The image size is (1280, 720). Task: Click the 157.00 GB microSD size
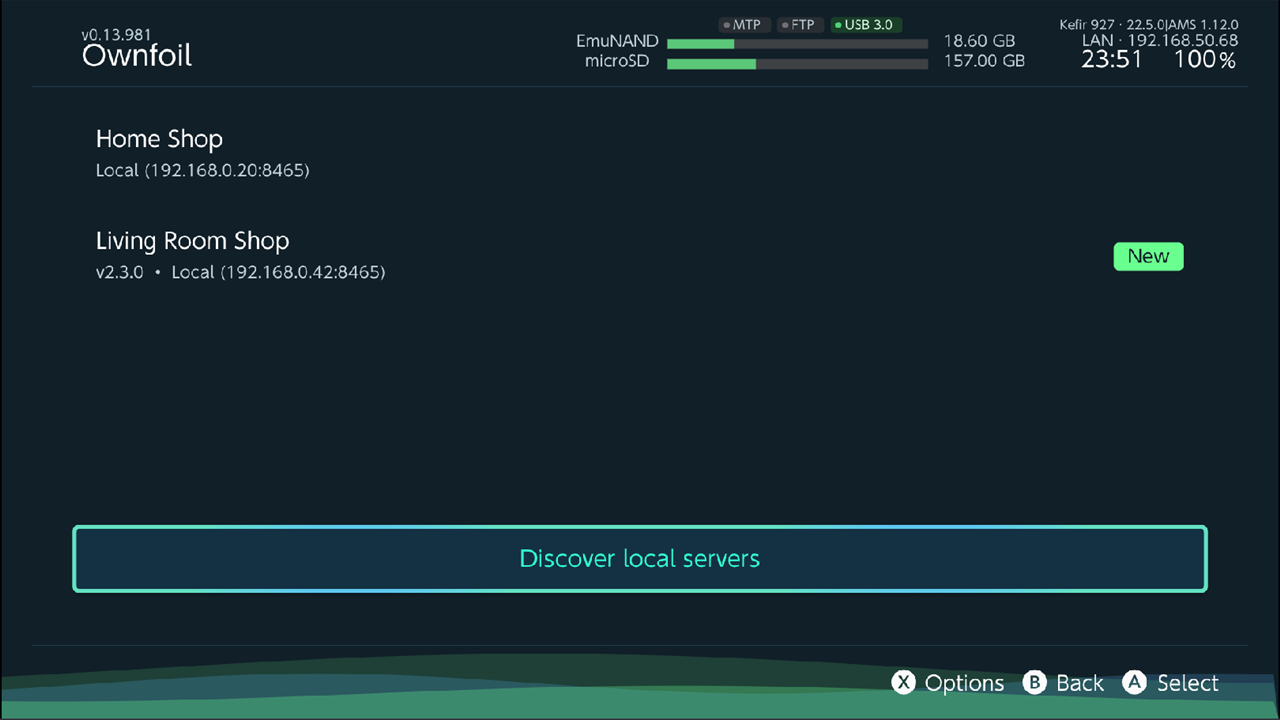tap(984, 61)
